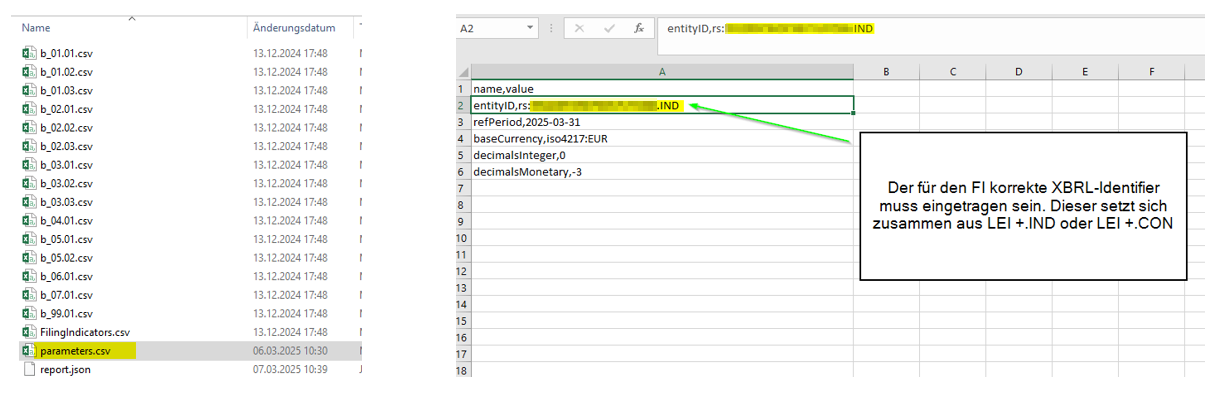Select the b_01.01.csv file name
Screen dimensions: 1221x398
(66, 53)
